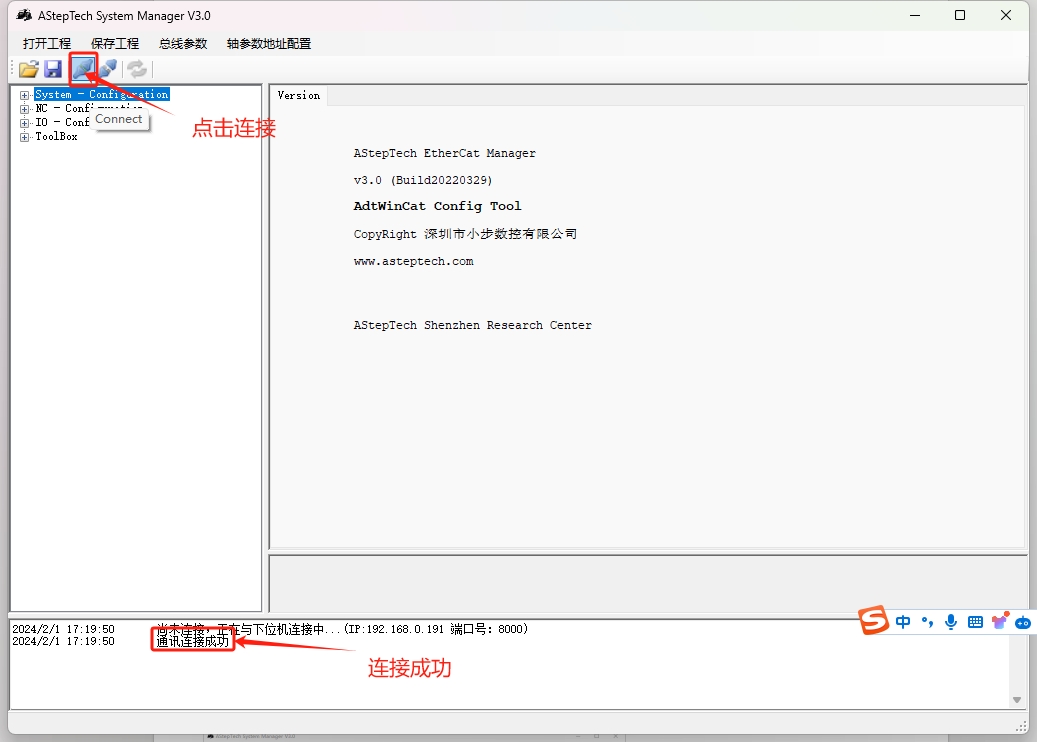
Task: Click the Sogou S logo icon
Action: coord(873,620)
